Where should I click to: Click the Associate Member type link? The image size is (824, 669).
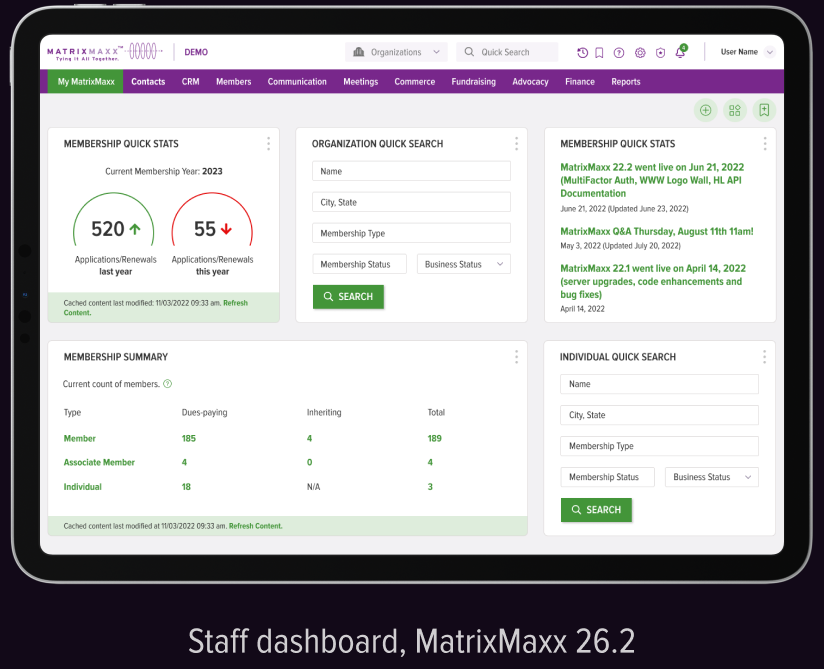tap(99, 462)
